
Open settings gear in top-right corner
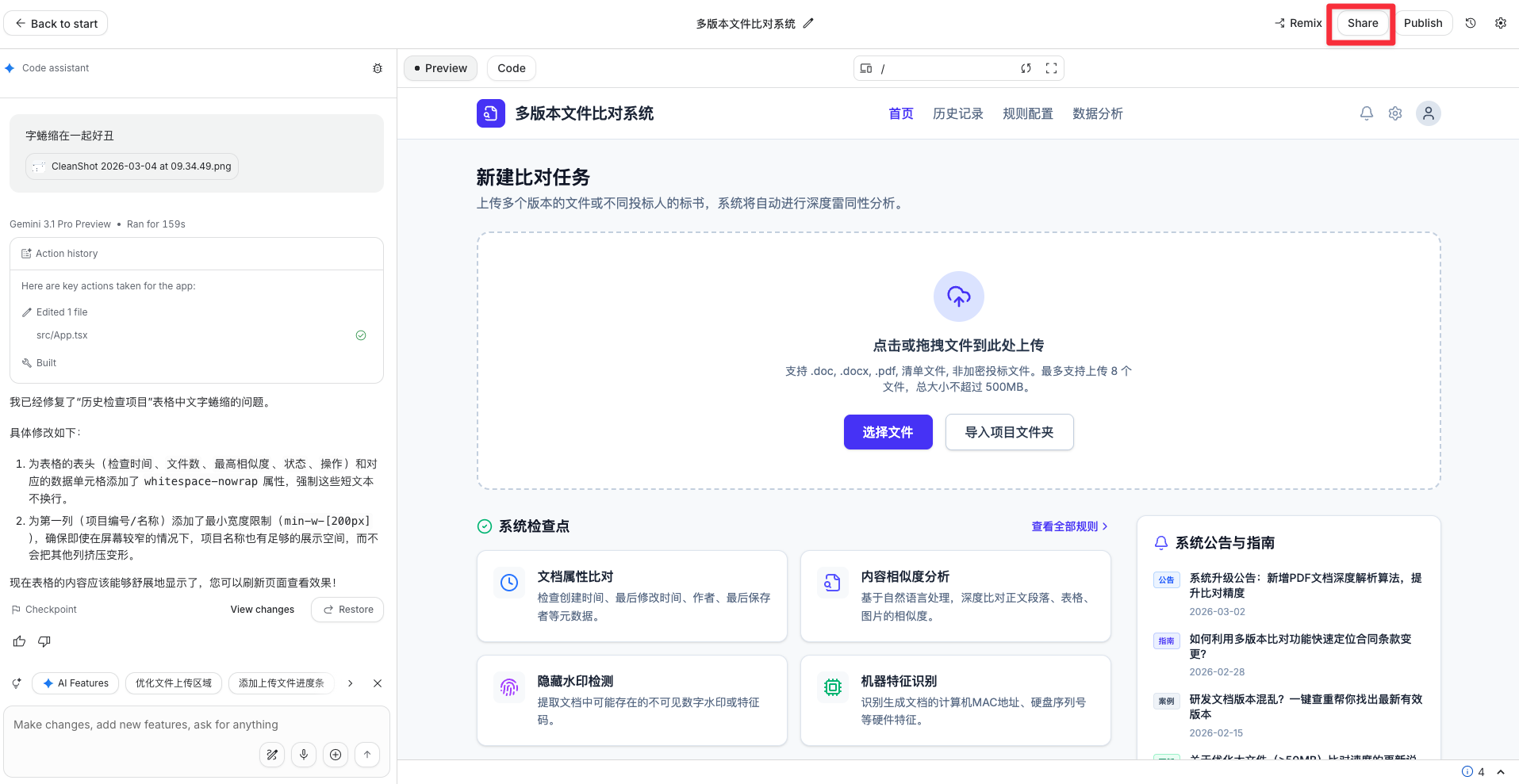[1501, 23]
